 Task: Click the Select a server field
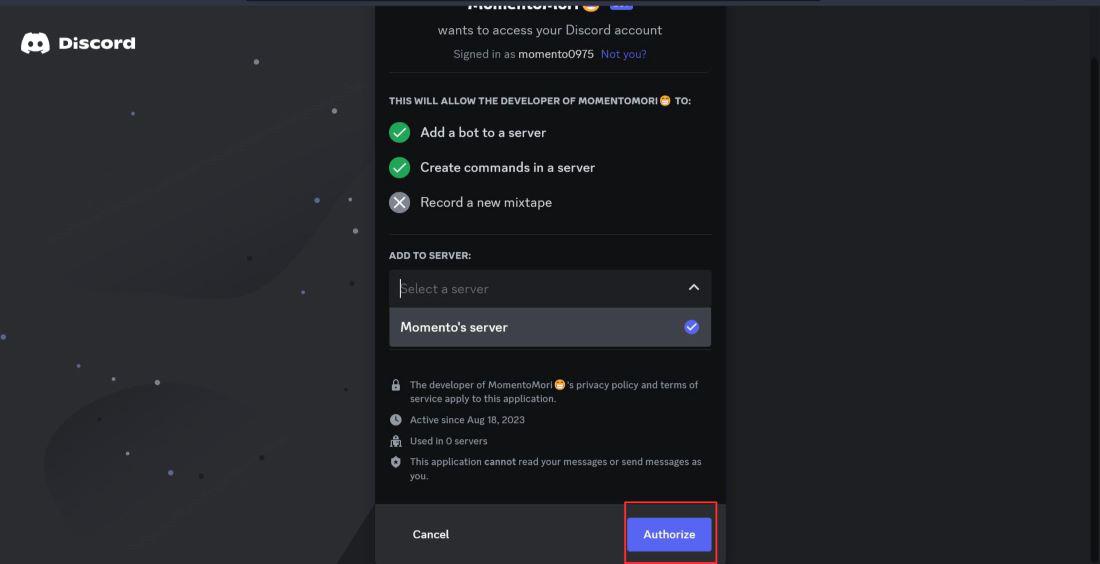530,289
